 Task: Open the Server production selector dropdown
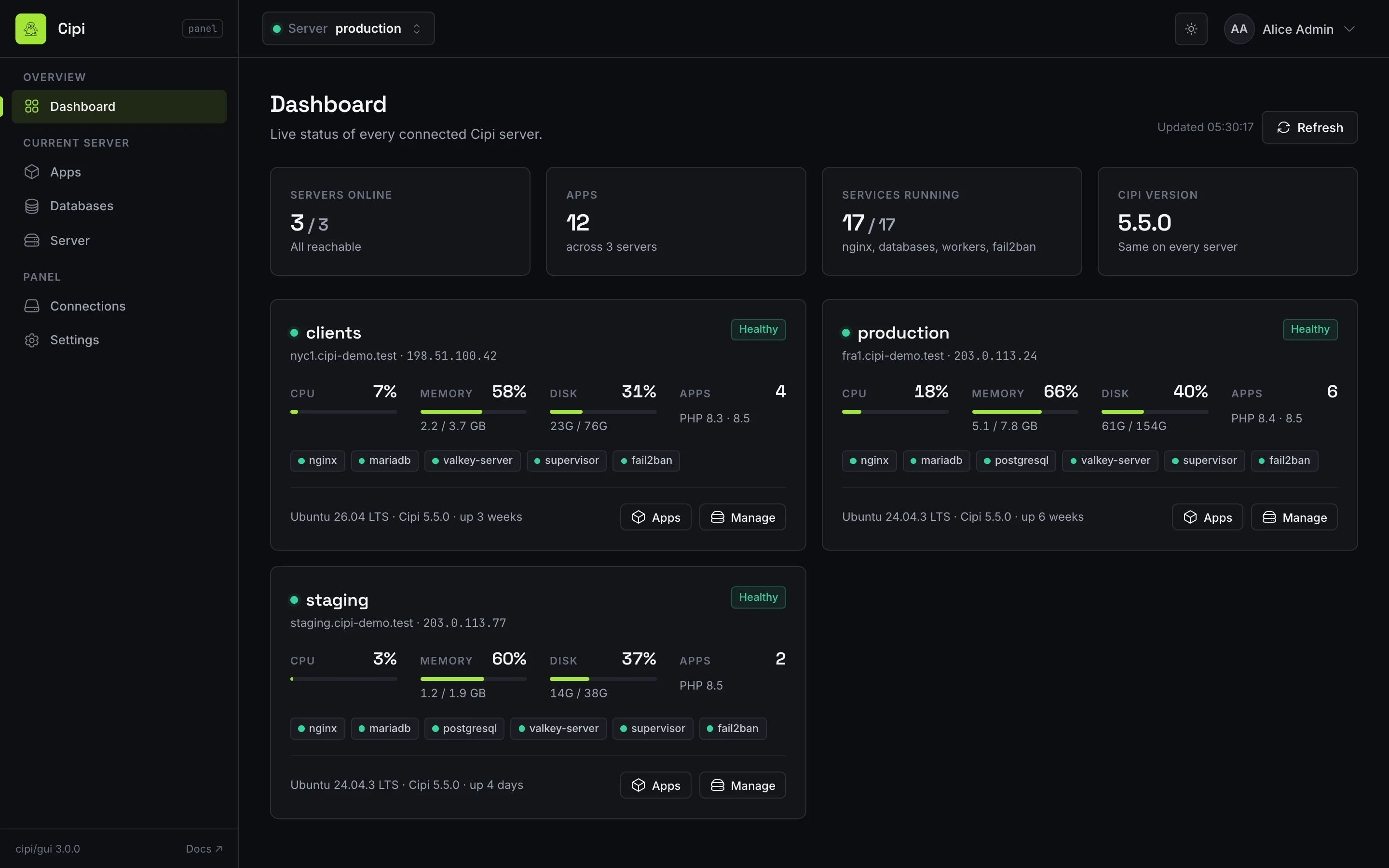tap(348, 29)
